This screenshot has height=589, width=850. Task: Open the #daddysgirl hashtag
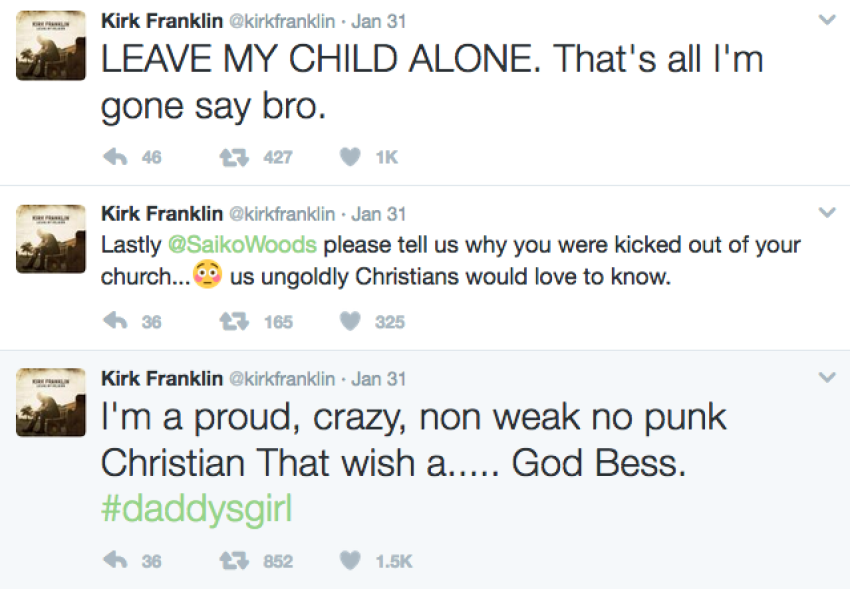pos(196,509)
